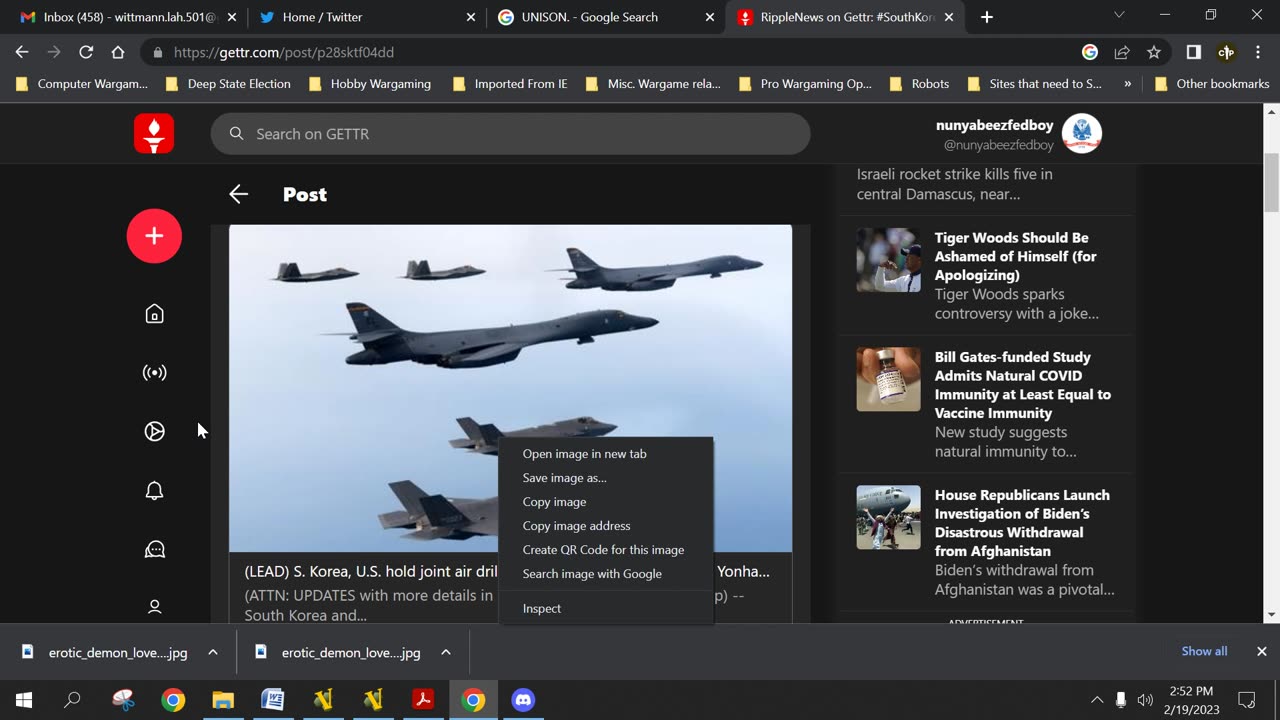Bookmark this page with the star icon
1280x720 pixels.
pyautogui.click(x=1154, y=52)
